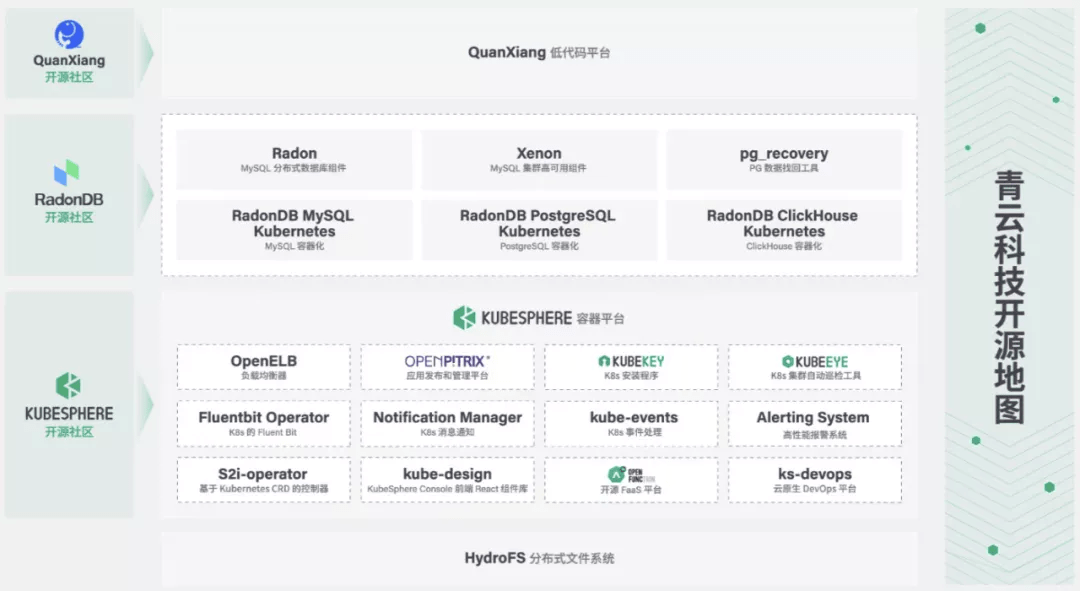Screen dimensions: 1080x591
Task: Select the ks-devops cloud native box
Action: pos(814,480)
